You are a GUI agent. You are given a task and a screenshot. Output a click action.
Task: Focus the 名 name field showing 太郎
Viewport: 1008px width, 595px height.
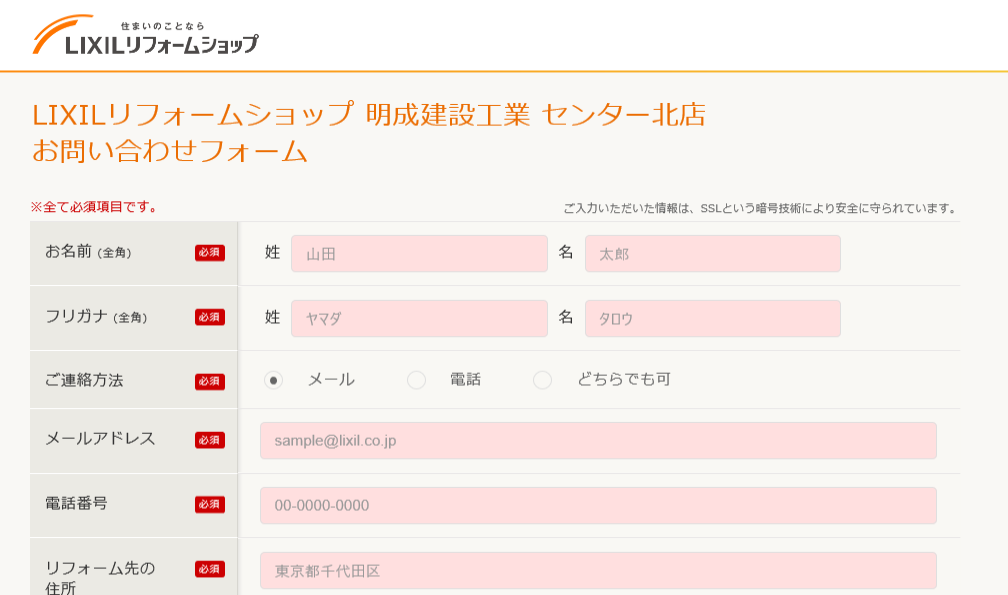point(712,254)
